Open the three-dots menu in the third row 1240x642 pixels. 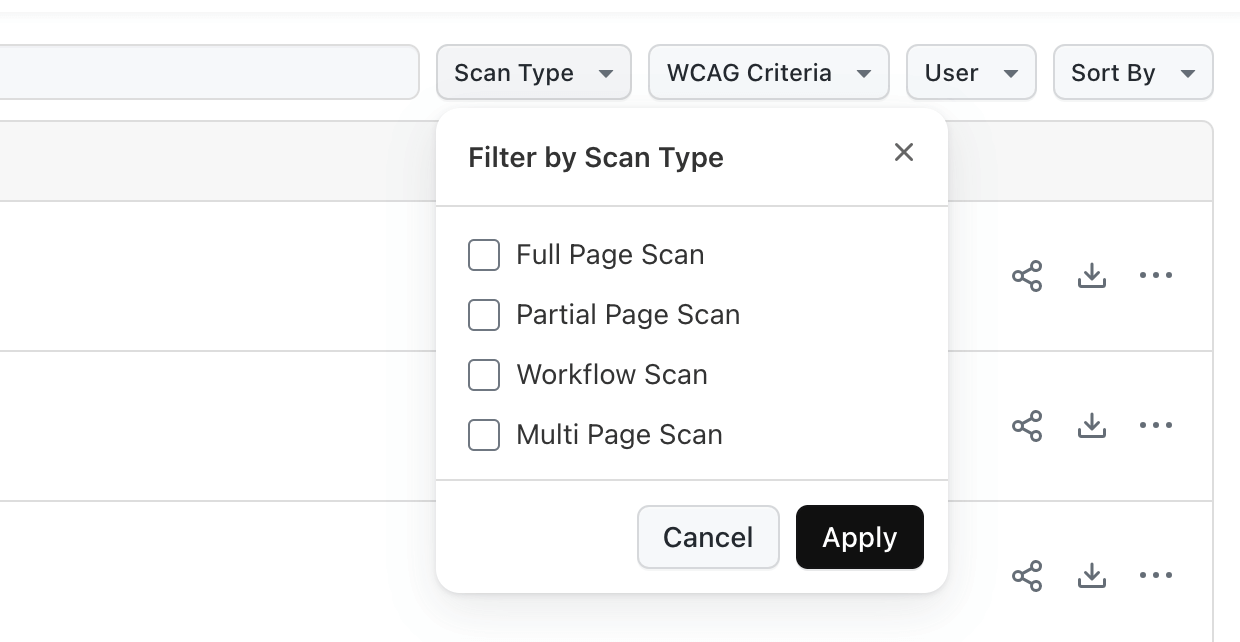pyautogui.click(x=1156, y=576)
